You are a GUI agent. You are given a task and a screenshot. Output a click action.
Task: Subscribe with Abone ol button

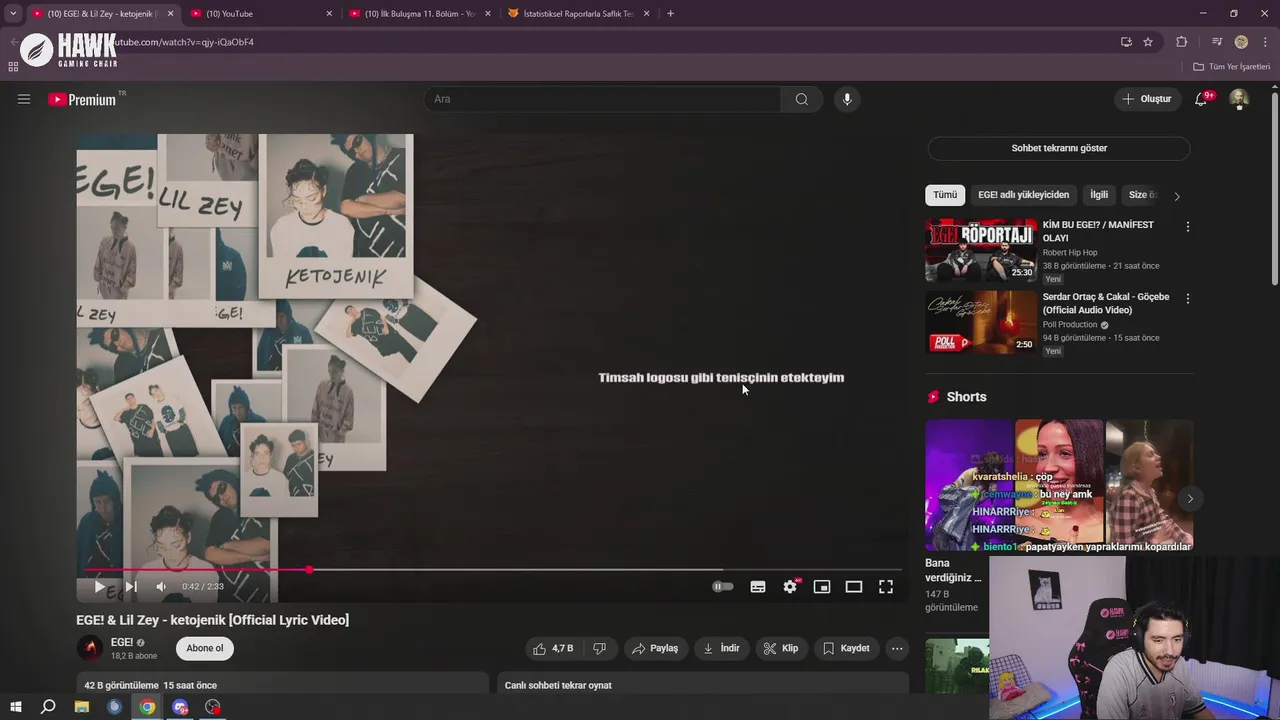pos(205,648)
